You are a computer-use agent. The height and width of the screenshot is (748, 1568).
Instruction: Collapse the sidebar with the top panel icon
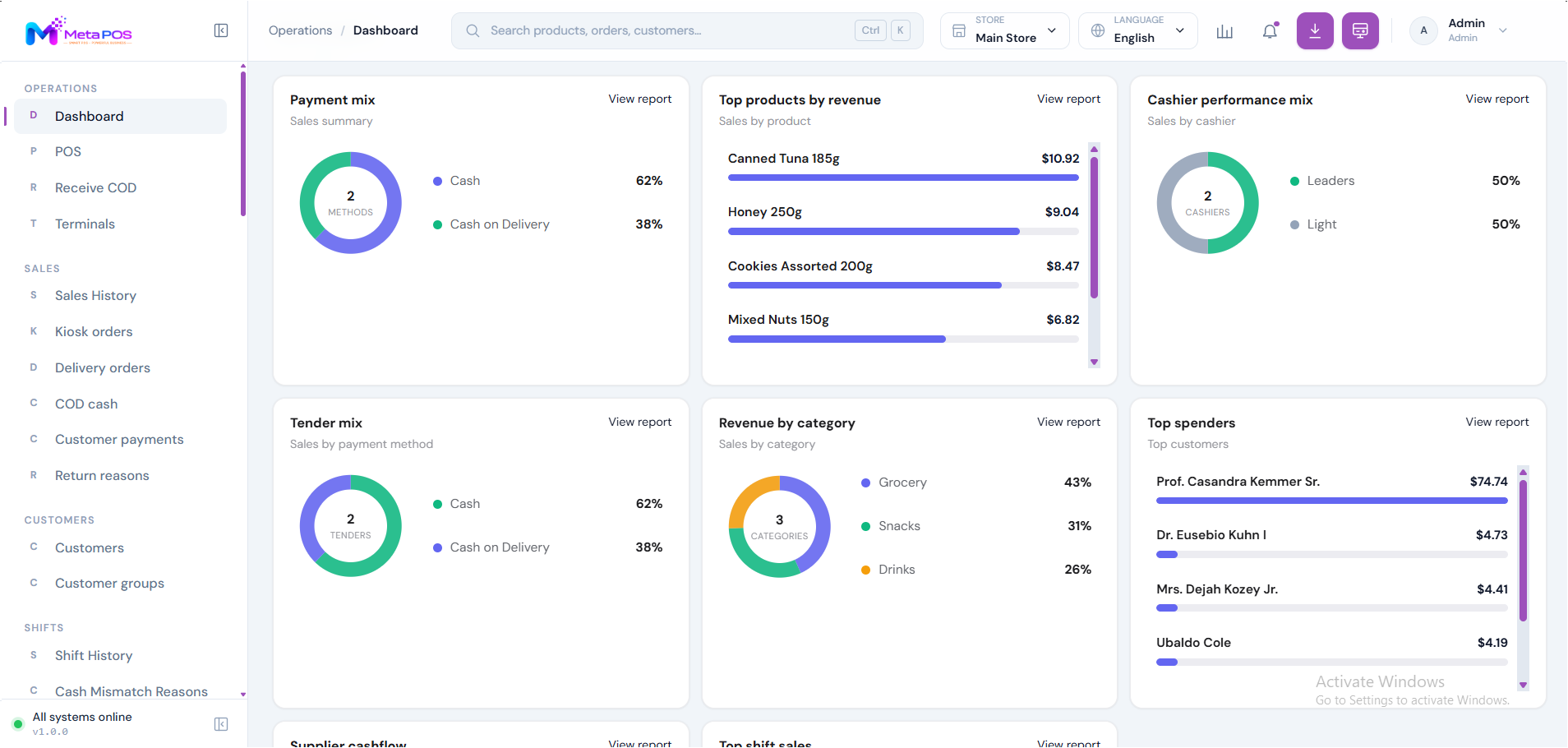coord(221,30)
